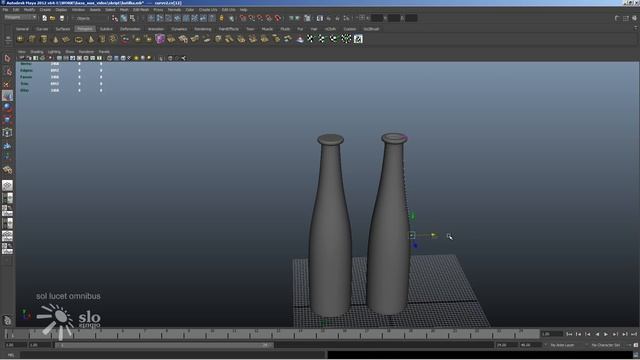This screenshot has width=640, height=360.
Task: Create a polygon plane from the shelf
Action: coord(67,39)
